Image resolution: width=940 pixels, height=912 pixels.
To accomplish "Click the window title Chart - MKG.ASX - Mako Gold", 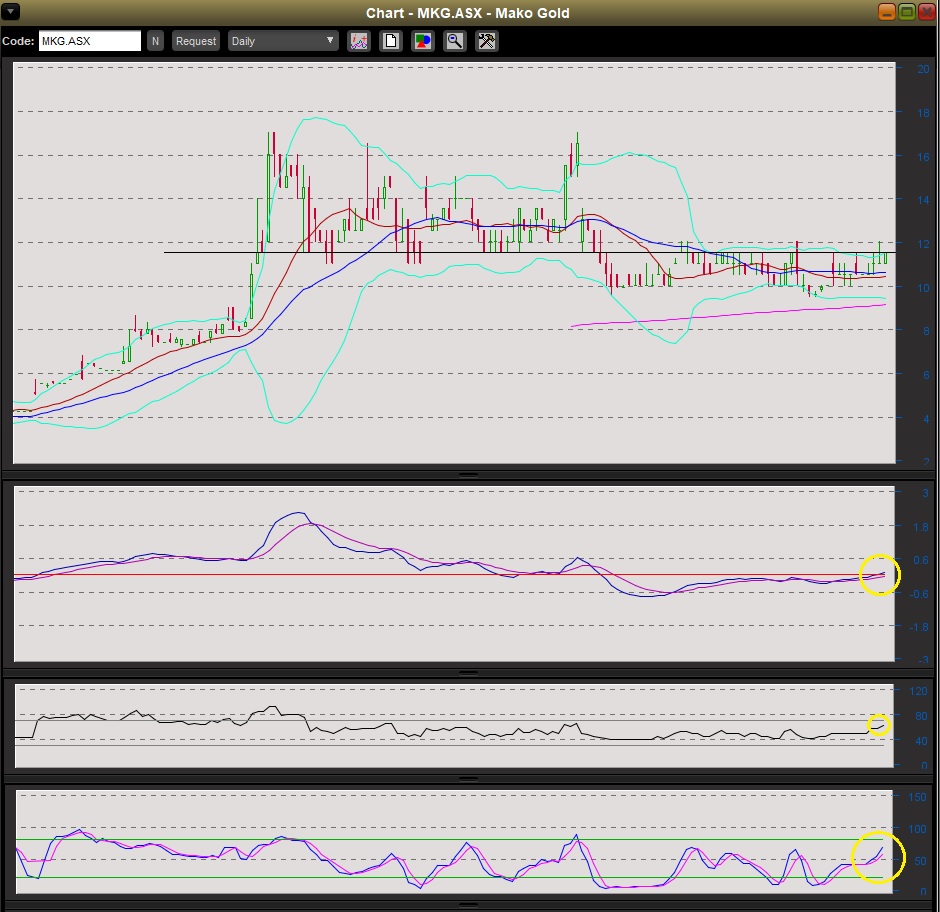I will [x=468, y=13].
